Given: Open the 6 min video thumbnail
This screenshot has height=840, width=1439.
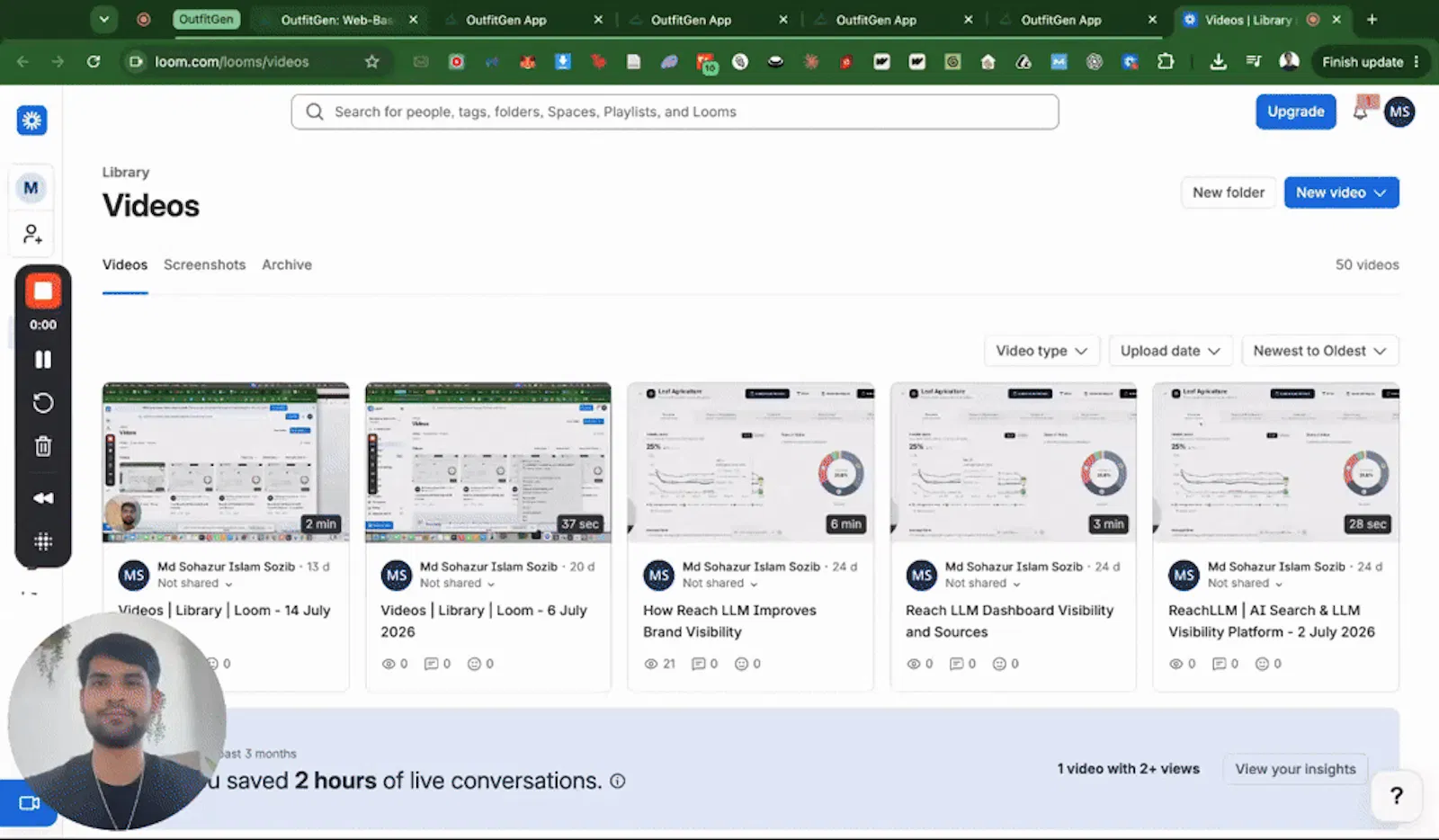Looking at the screenshot, I should coord(751,462).
